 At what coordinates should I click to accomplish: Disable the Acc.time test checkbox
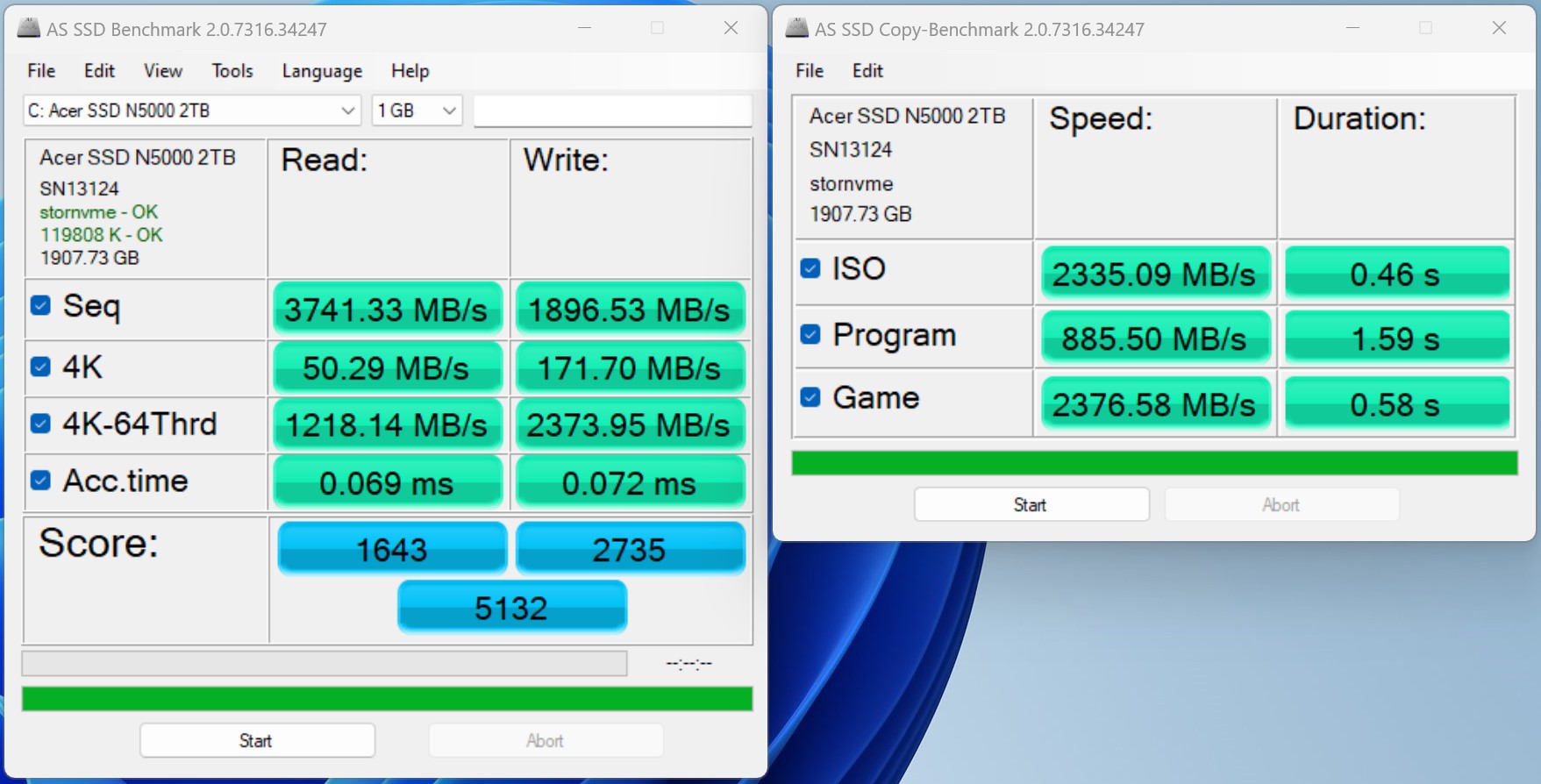coord(40,481)
